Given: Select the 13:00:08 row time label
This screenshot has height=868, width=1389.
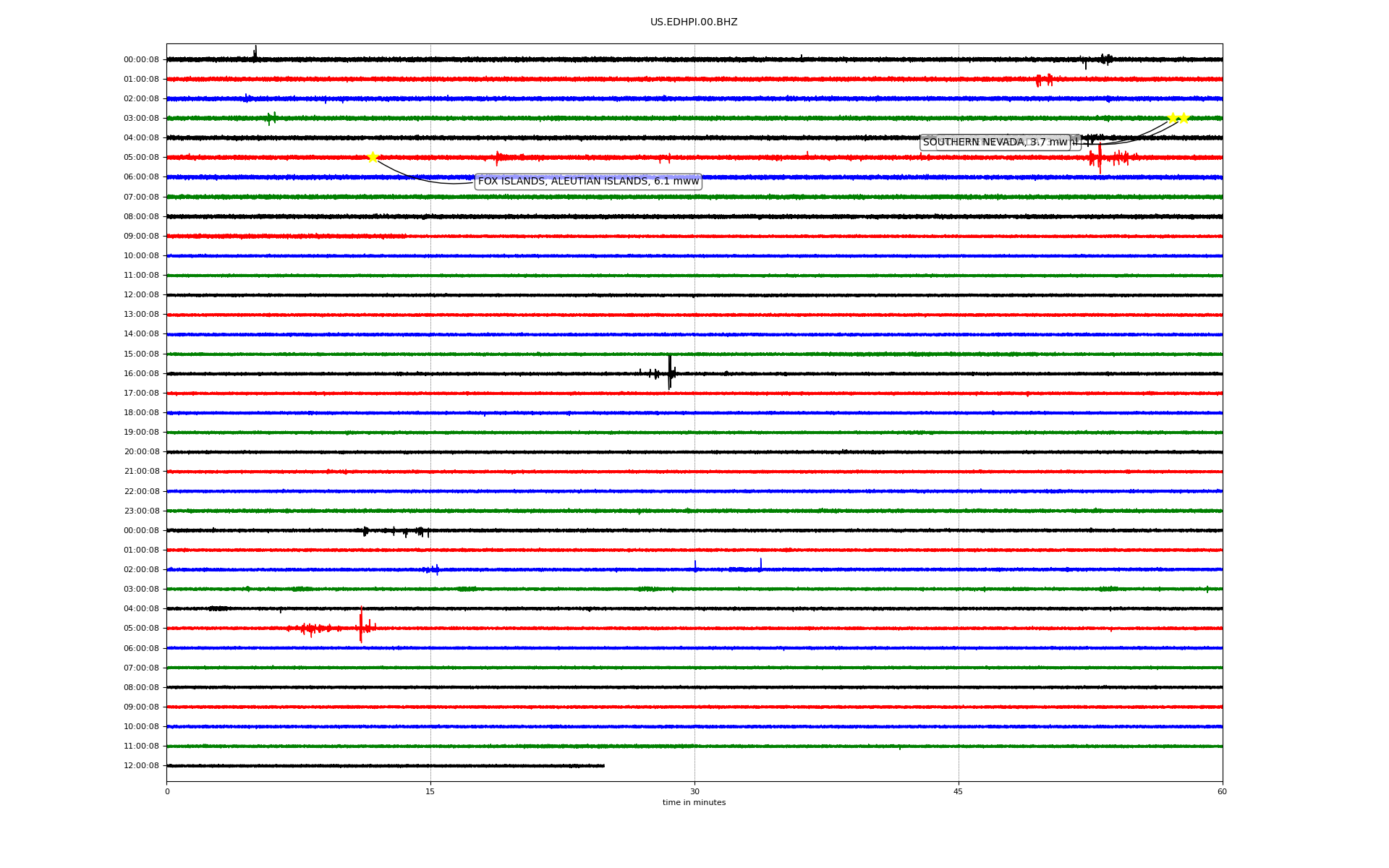Looking at the screenshot, I should [x=141, y=315].
